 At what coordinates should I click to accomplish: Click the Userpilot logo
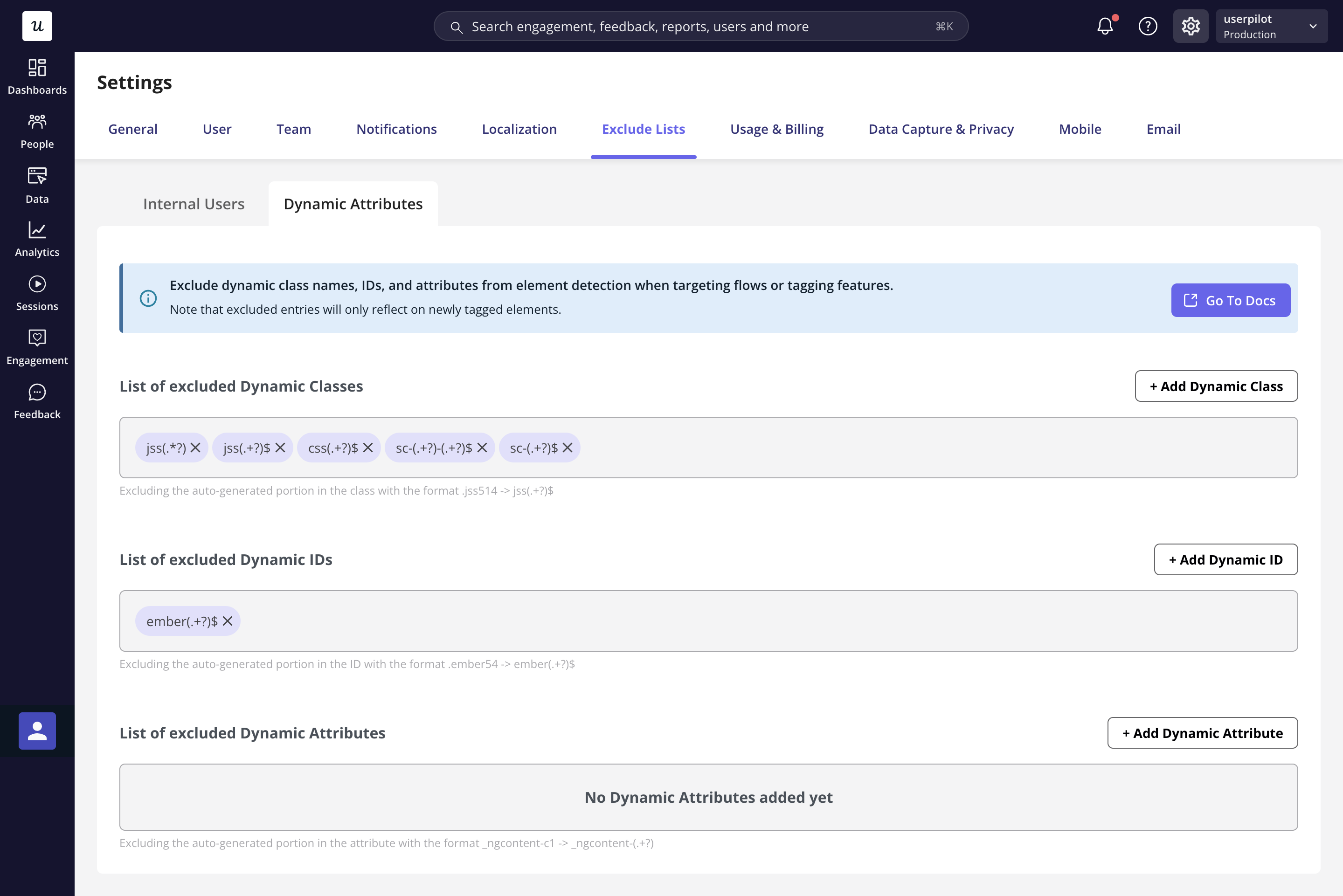[36, 26]
